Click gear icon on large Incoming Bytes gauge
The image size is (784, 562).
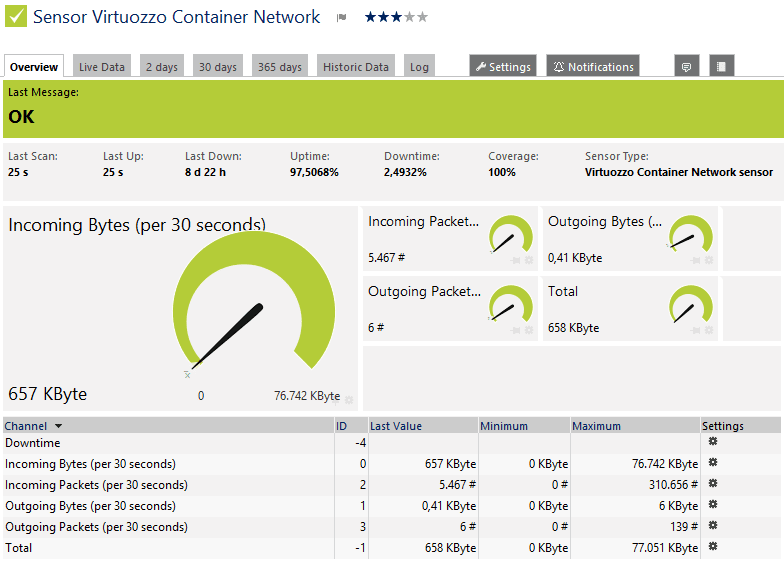click(x=349, y=400)
